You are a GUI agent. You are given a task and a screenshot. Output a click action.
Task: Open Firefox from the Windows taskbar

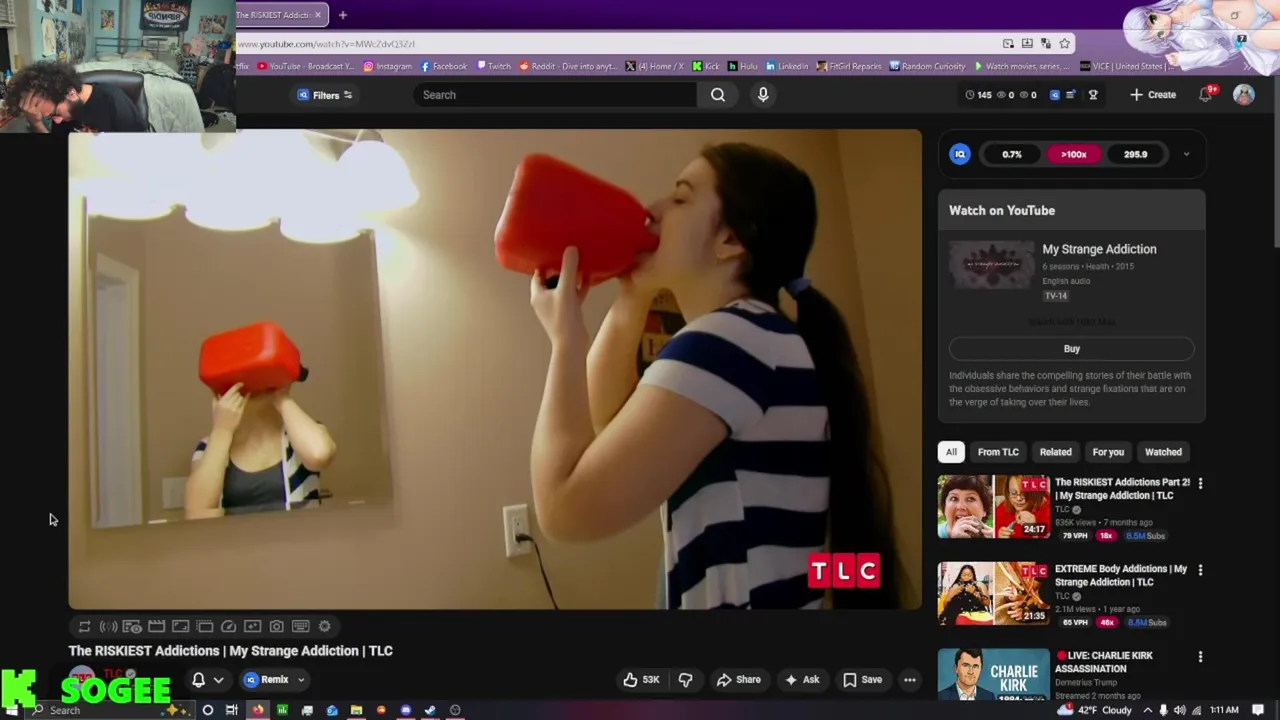pos(258,710)
